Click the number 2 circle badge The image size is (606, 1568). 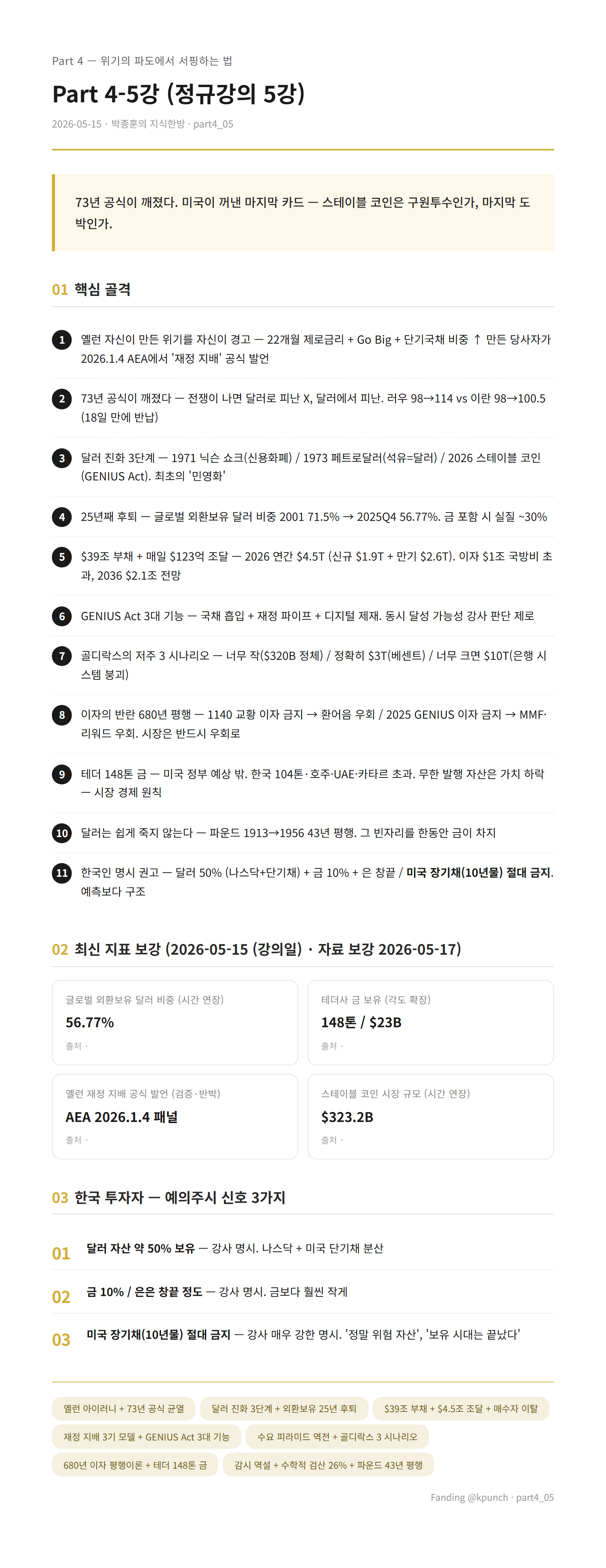coord(61,399)
